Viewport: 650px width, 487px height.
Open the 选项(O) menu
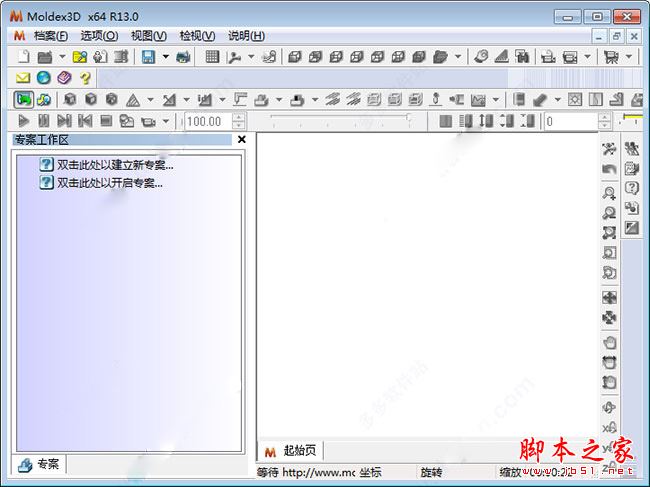coord(99,36)
